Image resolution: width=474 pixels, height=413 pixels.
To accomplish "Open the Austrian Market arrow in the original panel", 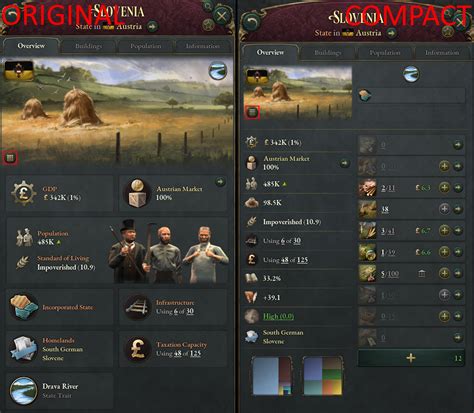I will tap(220, 182).
